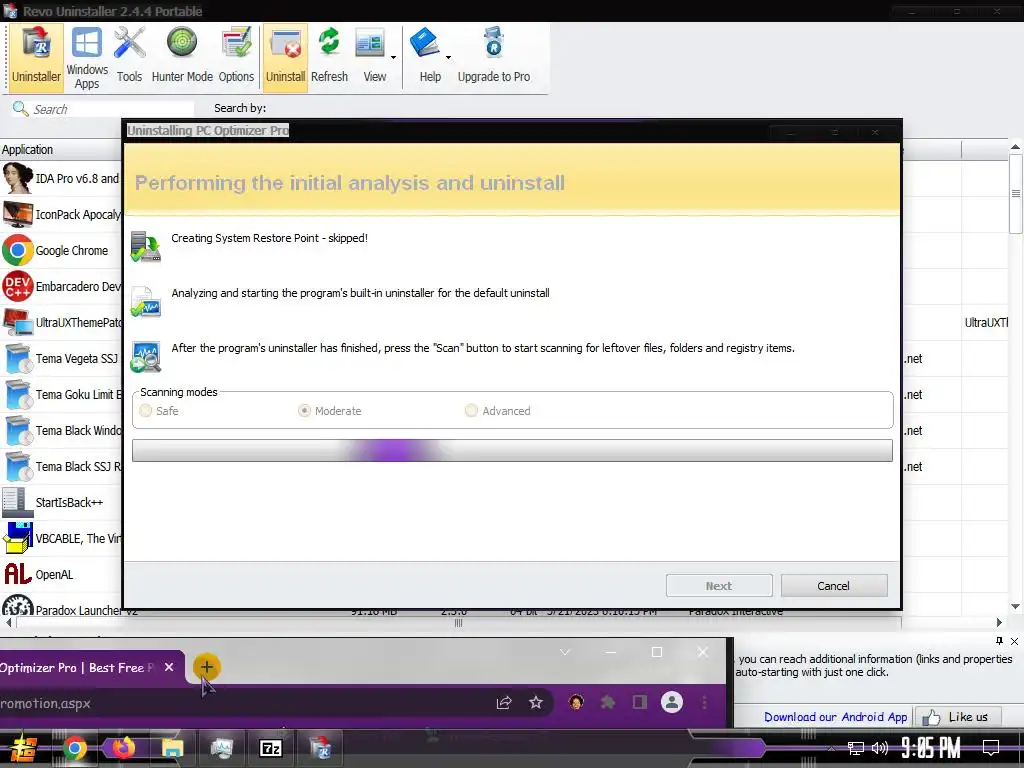Screen dimensions: 1024x768
Task: Select the VBCABLE entry
Action: click(x=61, y=538)
